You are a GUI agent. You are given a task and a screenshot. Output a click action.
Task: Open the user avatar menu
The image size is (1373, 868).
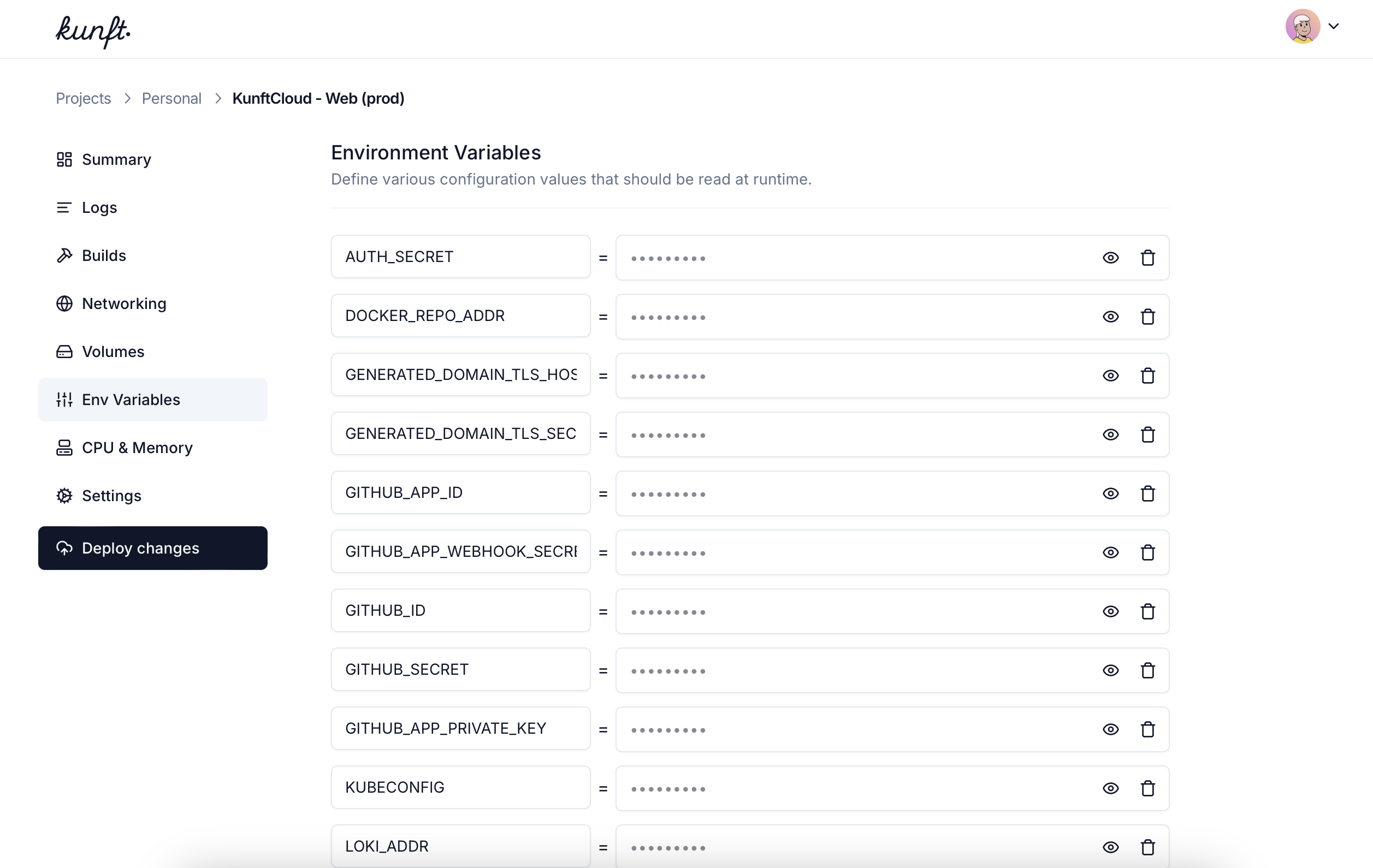point(1303,26)
